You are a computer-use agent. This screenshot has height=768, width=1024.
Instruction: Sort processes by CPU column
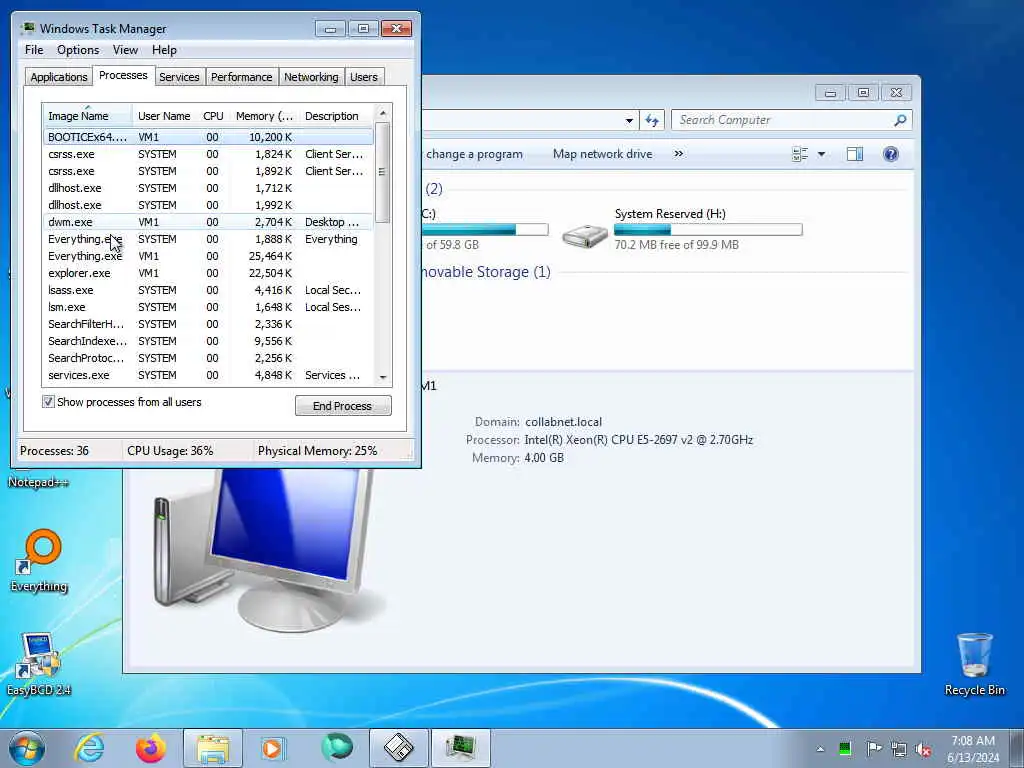[x=213, y=116]
